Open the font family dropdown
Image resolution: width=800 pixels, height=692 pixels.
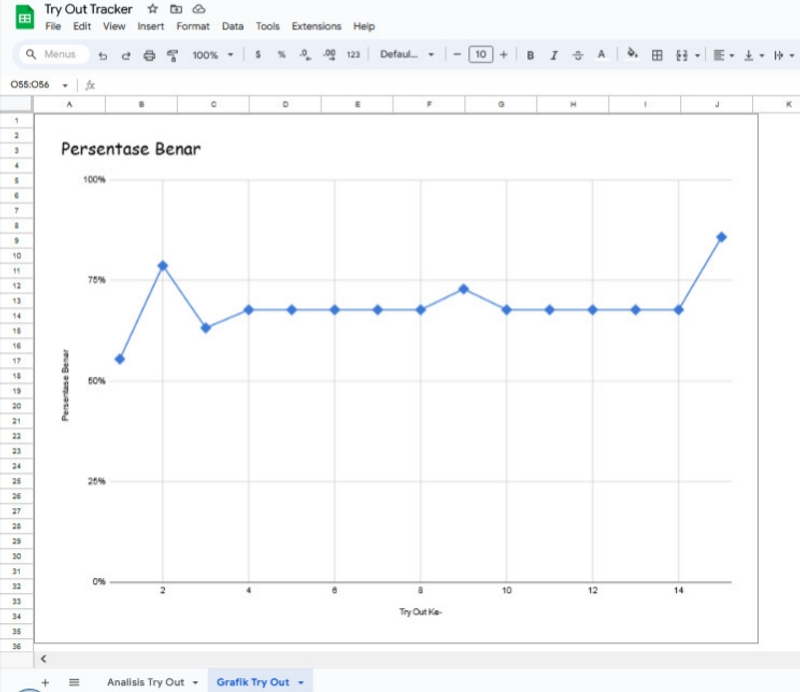pyautogui.click(x=407, y=54)
